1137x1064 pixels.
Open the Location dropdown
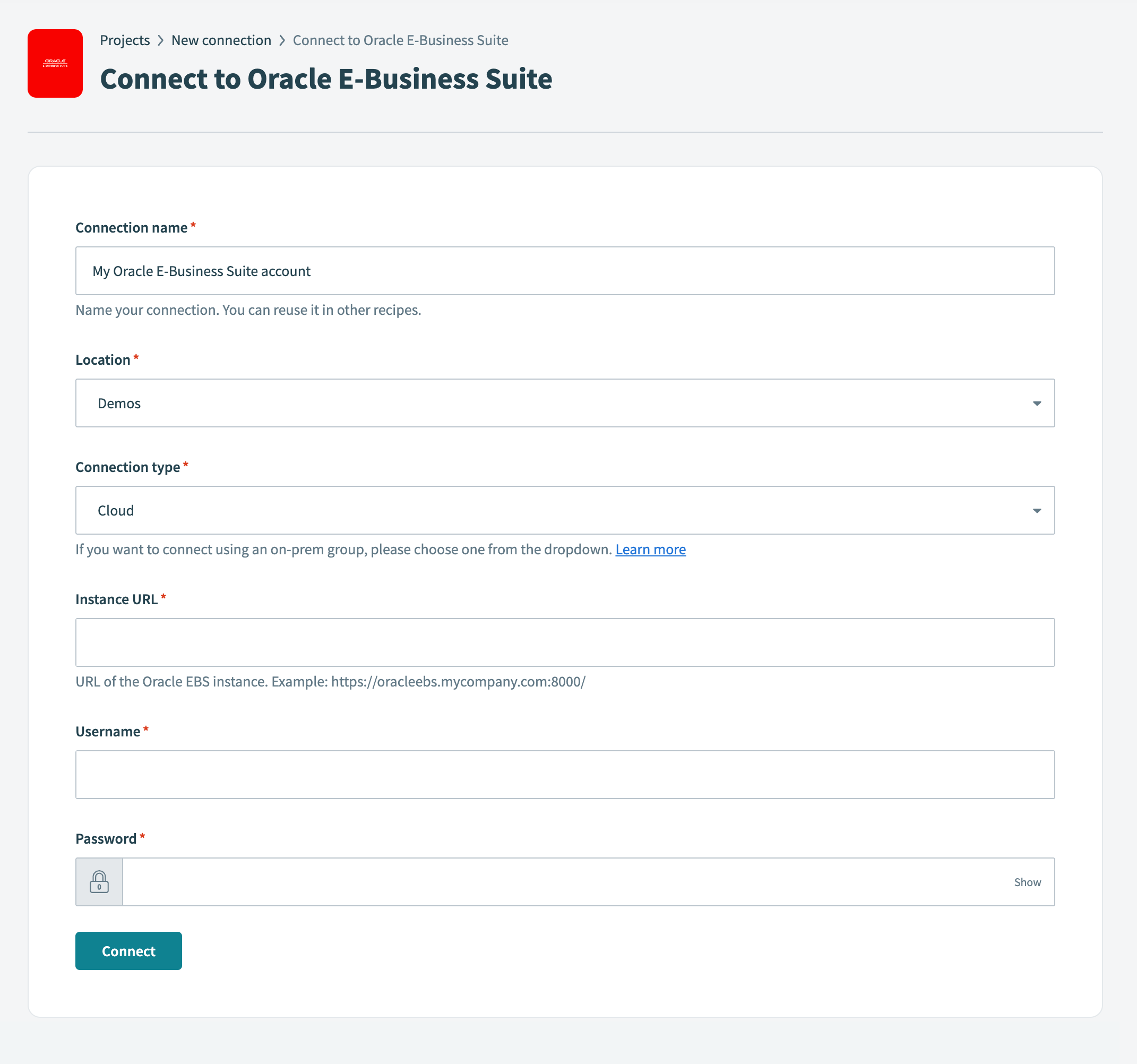(x=565, y=403)
